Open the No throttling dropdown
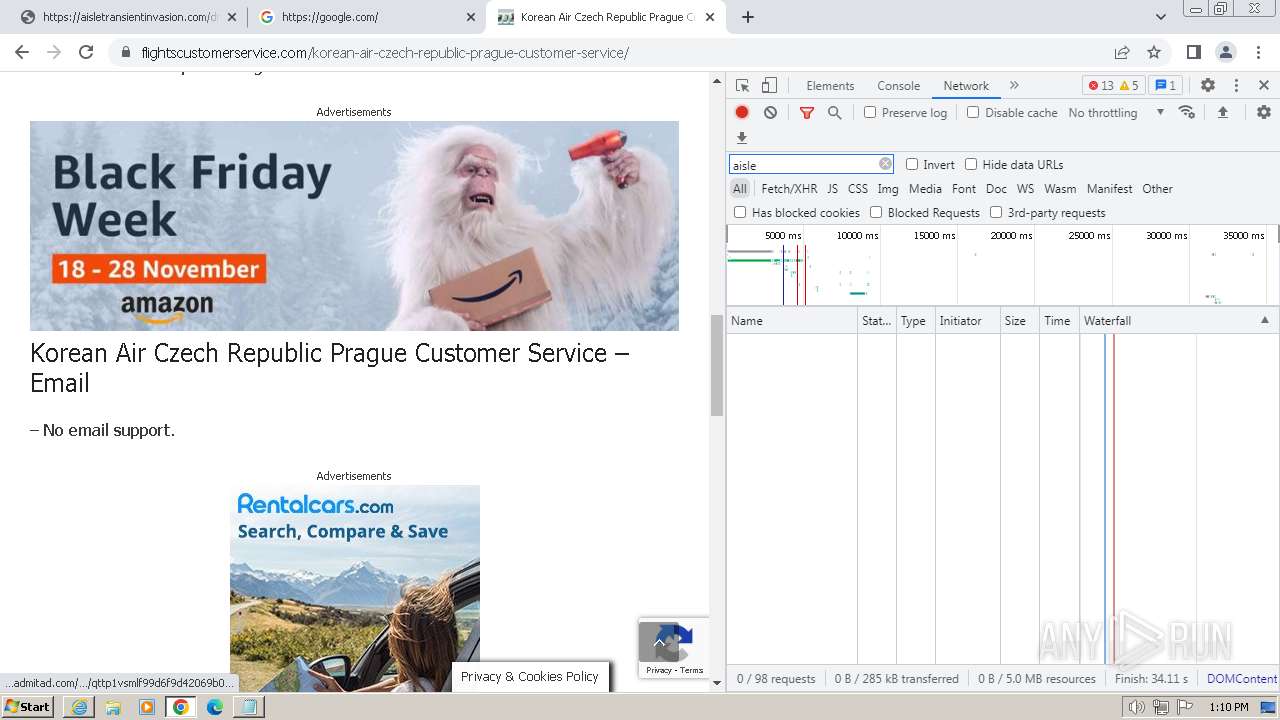The image size is (1280, 720). coord(1116,113)
